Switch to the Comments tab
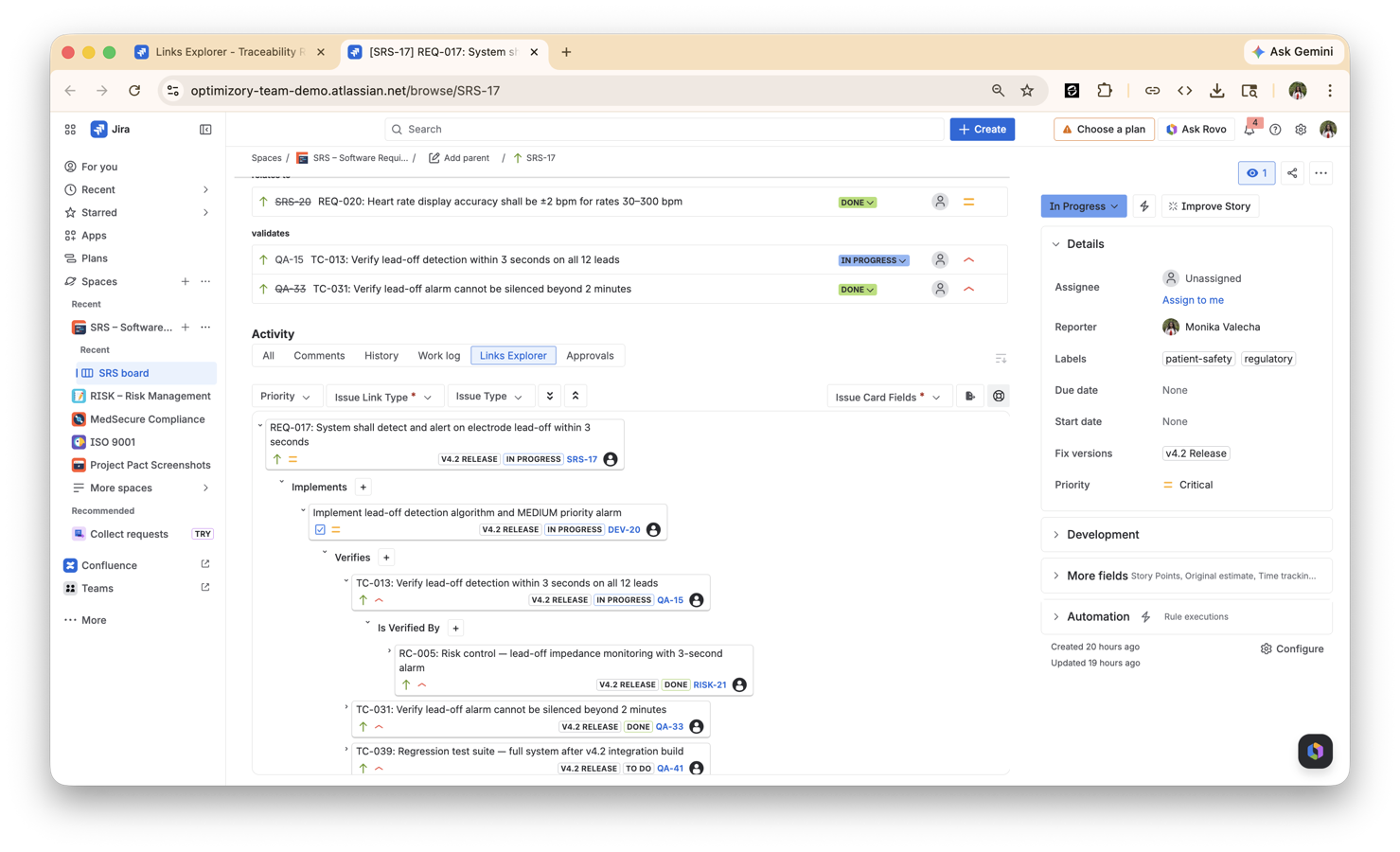 318,355
